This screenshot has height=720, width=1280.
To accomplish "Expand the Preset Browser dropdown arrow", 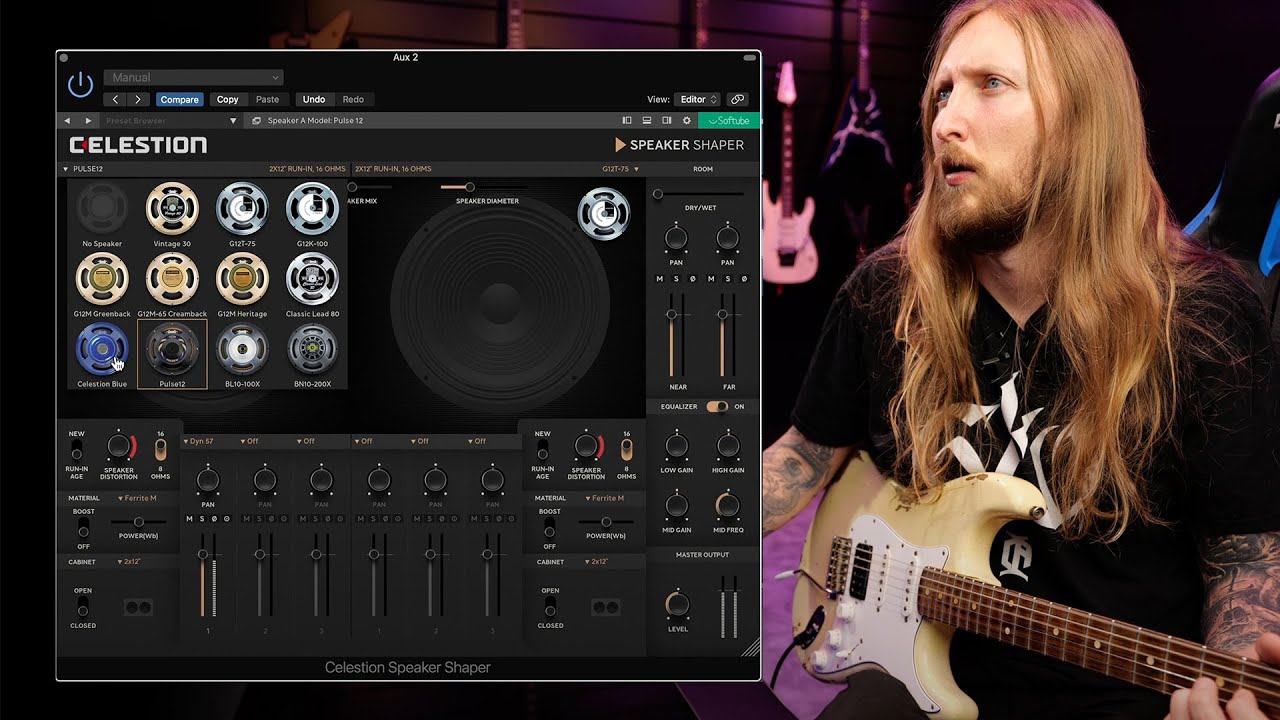I will pyautogui.click(x=233, y=121).
